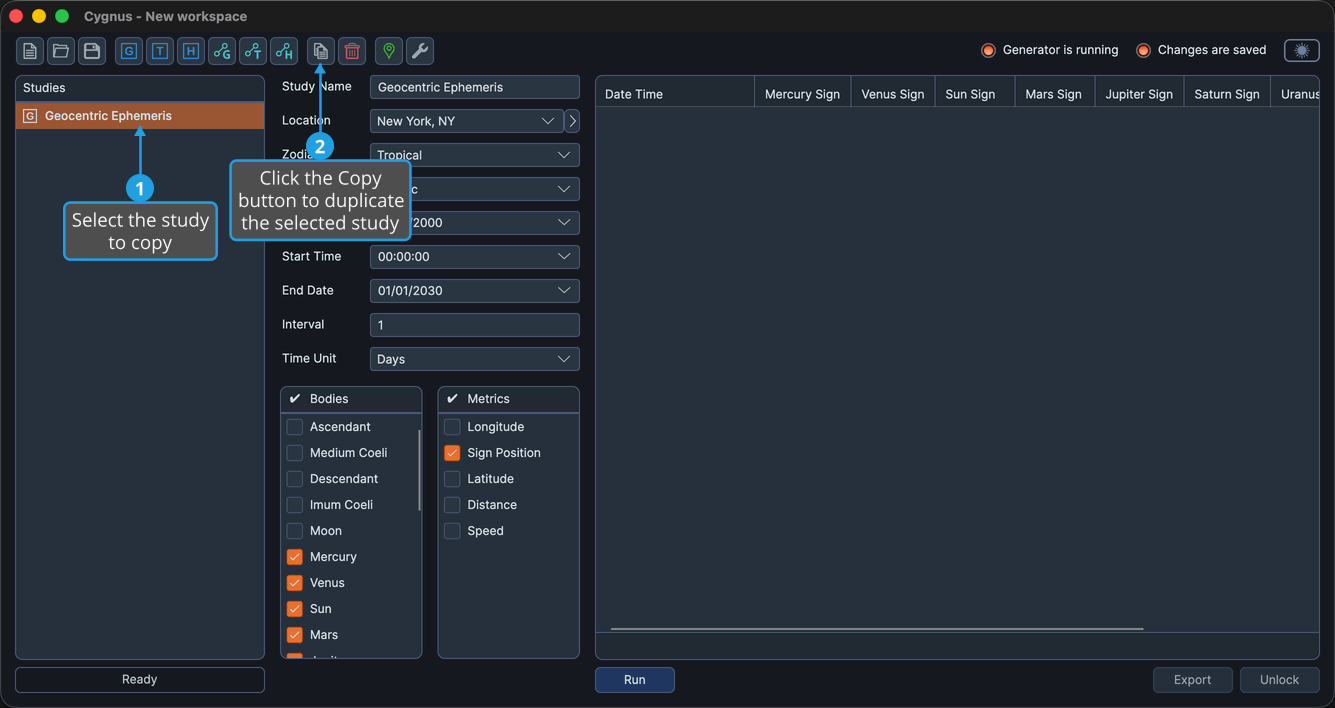Enable the Latitude metric
This screenshot has height=708, width=1335.
452,479
